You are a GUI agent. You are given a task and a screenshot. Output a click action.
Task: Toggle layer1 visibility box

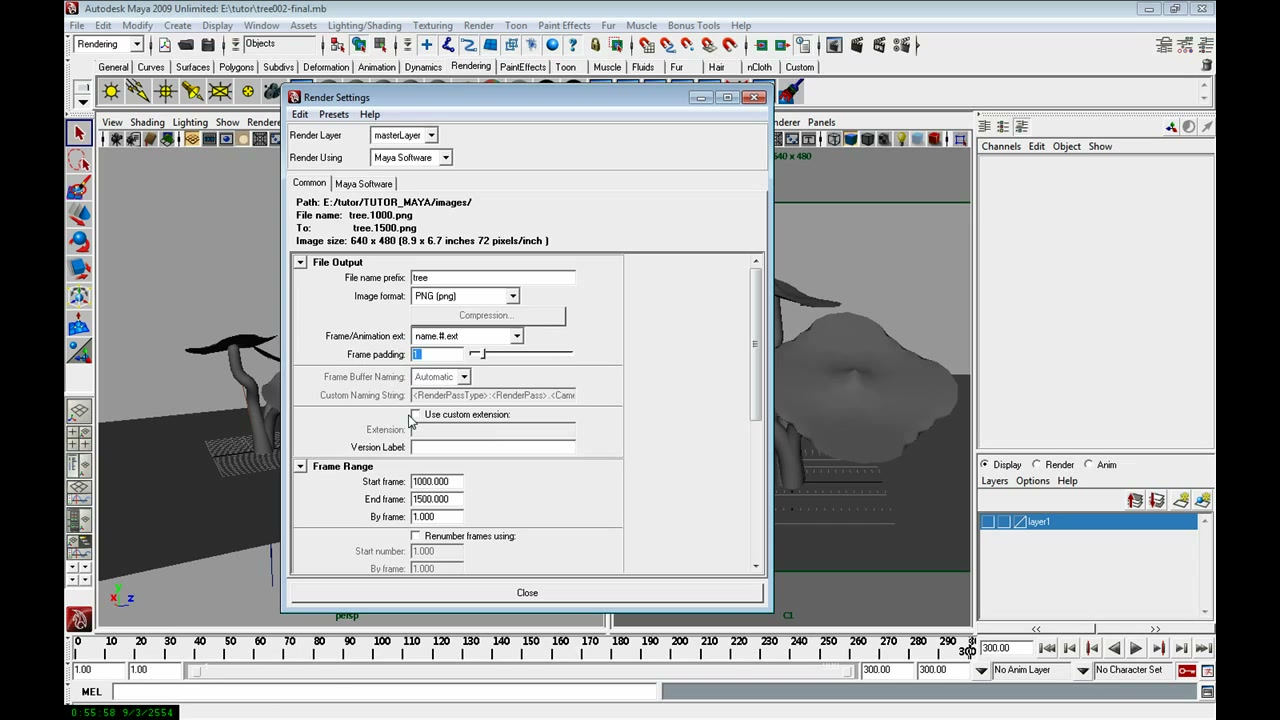click(x=988, y=522)
